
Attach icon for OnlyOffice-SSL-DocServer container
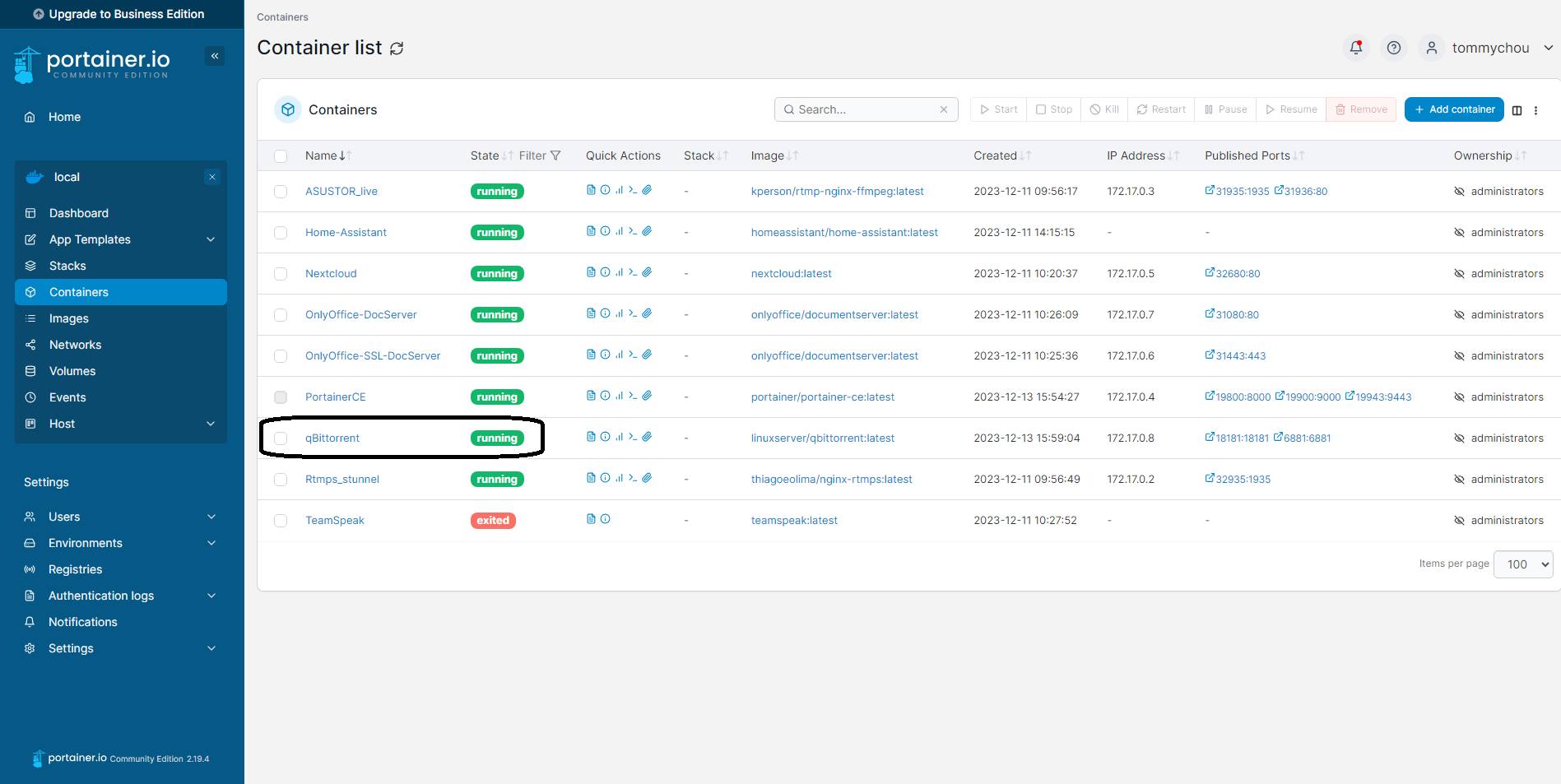coord(648,355)
